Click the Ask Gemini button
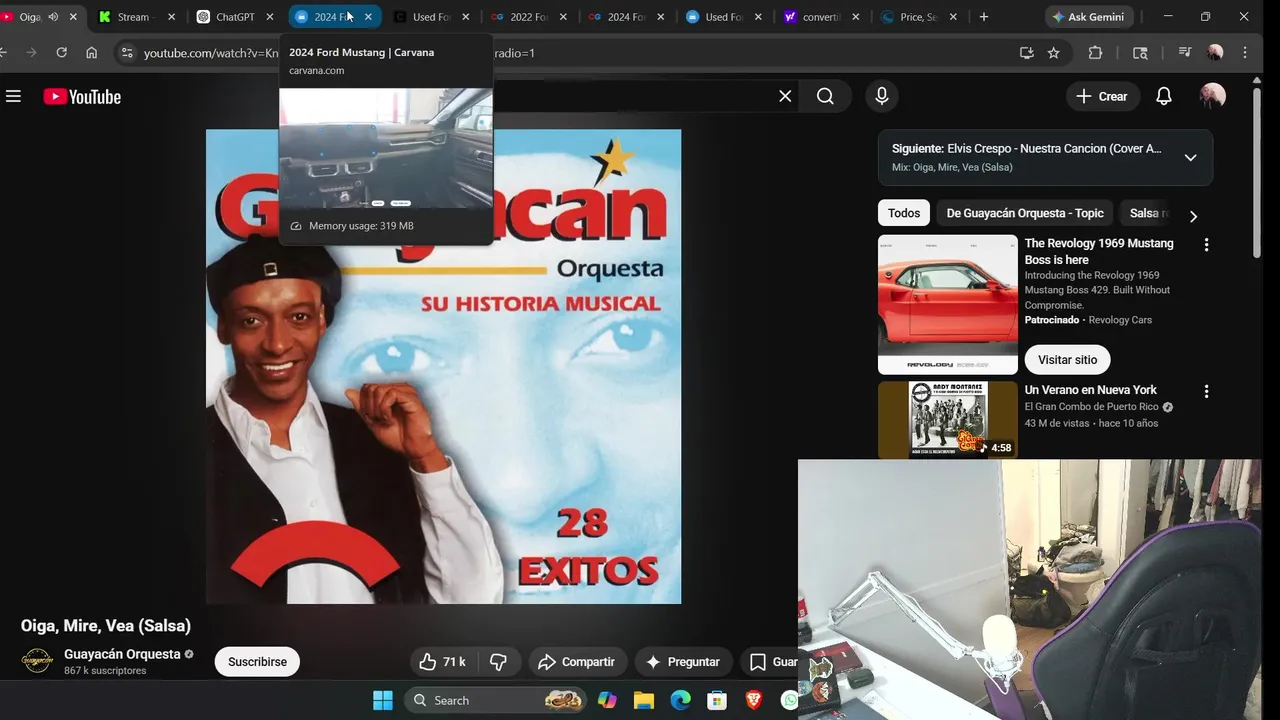Image resolution: width=1280 pixels, height=720 pixels. click(1087, 17)
